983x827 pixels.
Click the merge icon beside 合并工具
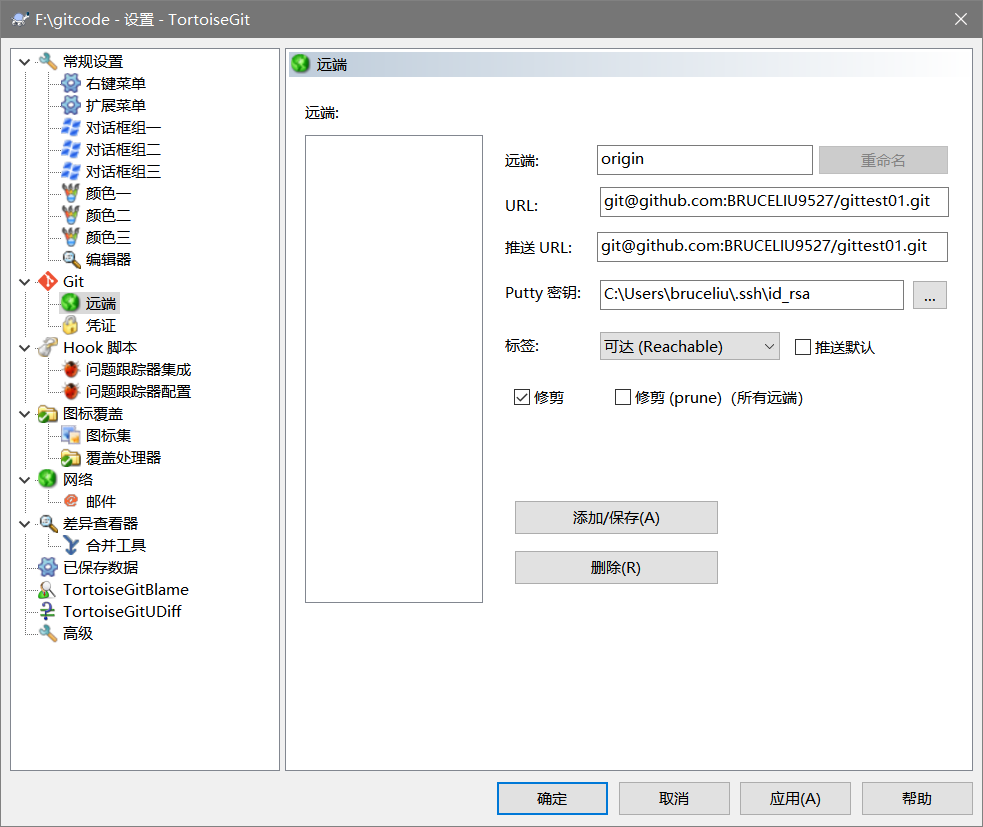point(71,545)
